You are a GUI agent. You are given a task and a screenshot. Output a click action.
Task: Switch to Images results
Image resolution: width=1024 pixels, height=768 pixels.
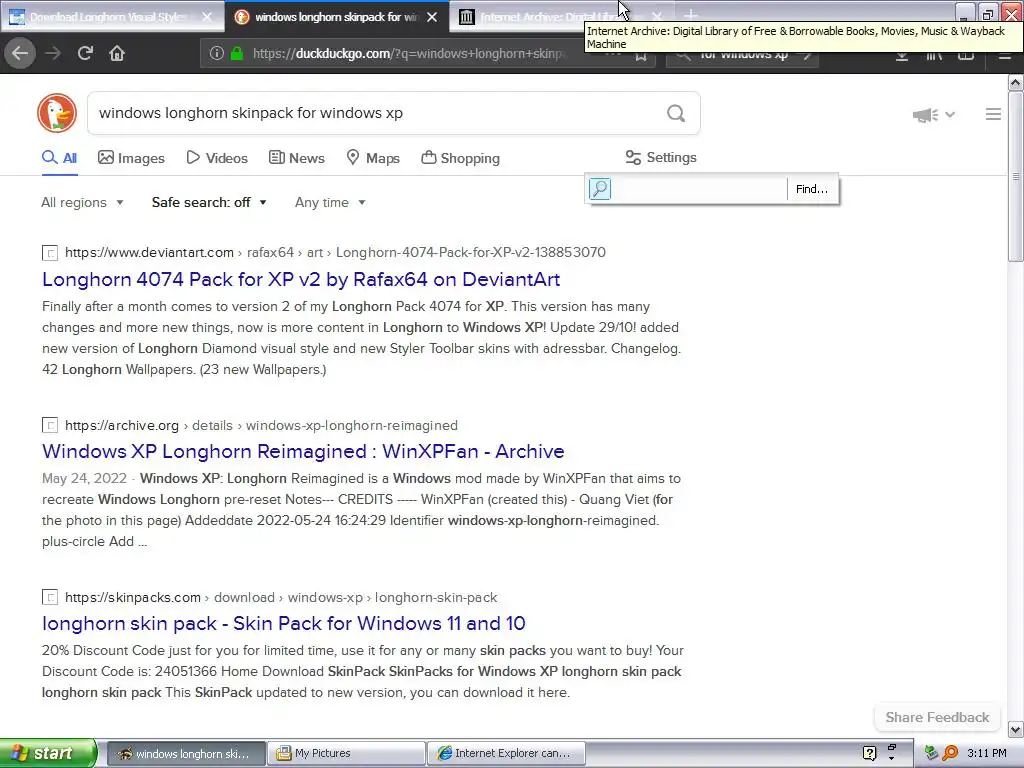[x=131, y=158]
